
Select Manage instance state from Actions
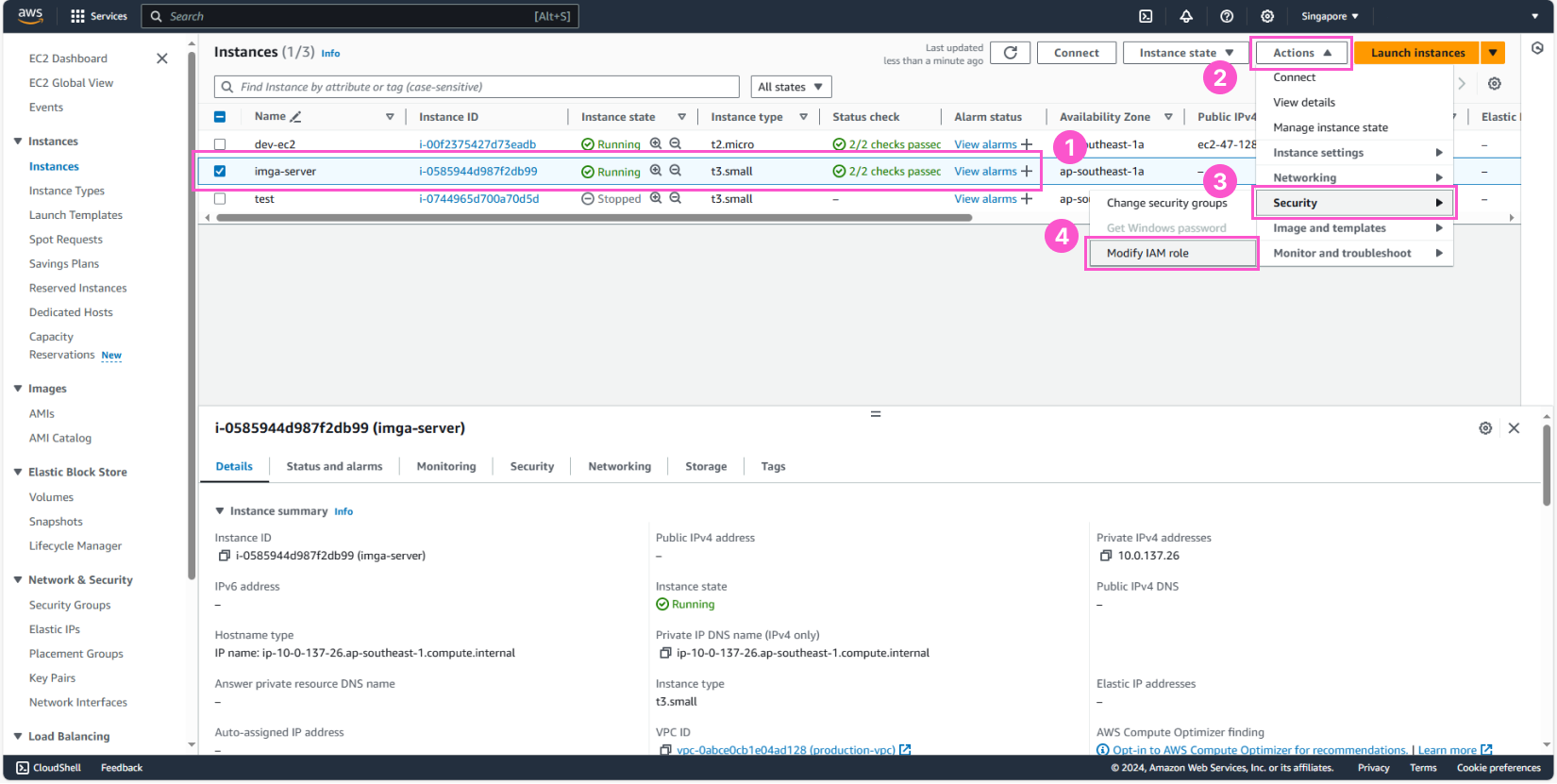pos(1355,127)
